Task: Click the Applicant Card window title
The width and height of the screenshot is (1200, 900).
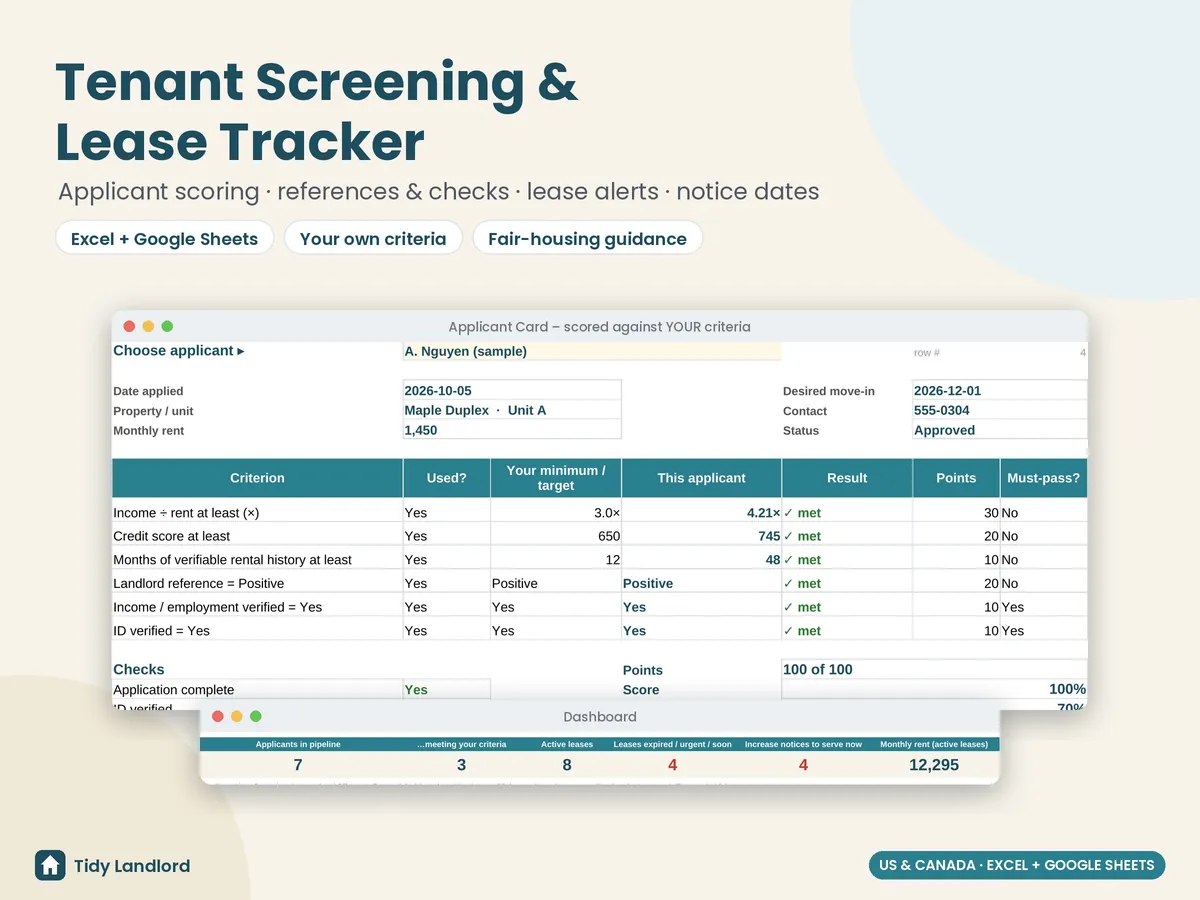Action: 599,326
